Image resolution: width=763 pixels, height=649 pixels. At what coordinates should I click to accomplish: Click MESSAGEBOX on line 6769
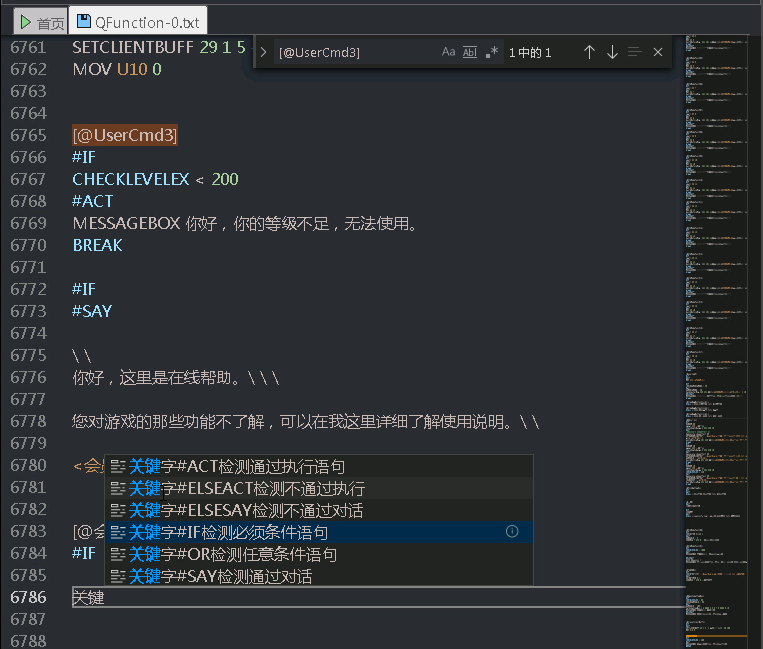tap(127, 223)
